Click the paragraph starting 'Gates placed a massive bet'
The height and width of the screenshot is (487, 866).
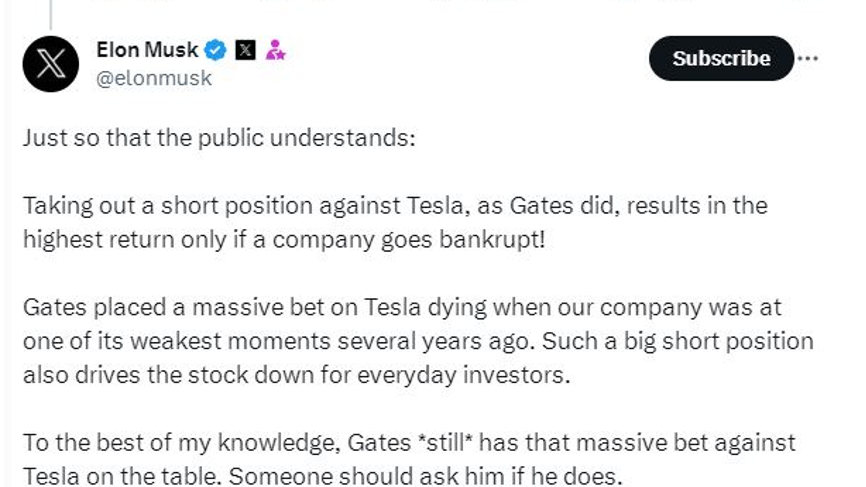click(418, 341)
